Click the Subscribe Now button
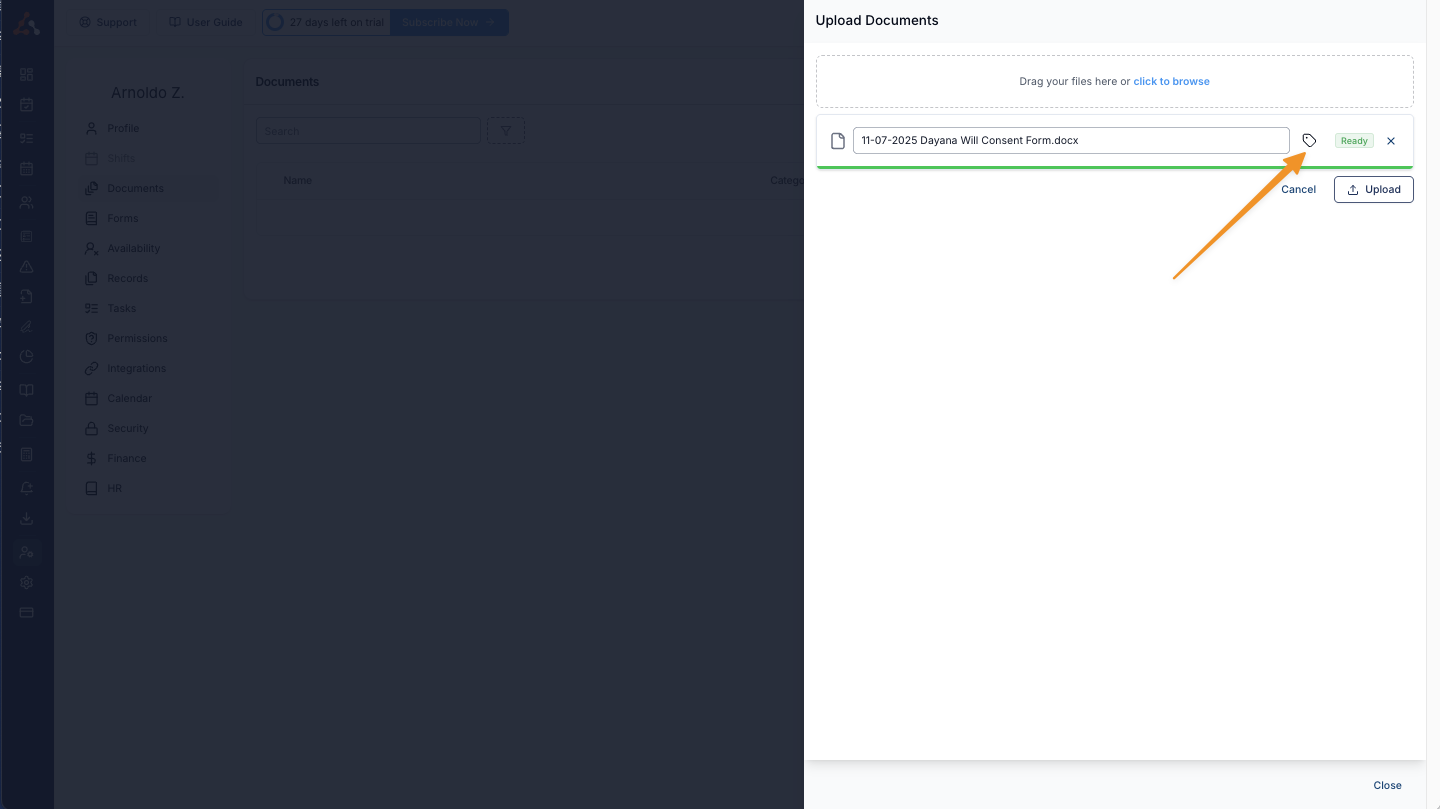This screenshot has height=809, width=1440. click(x=448, y=22)
